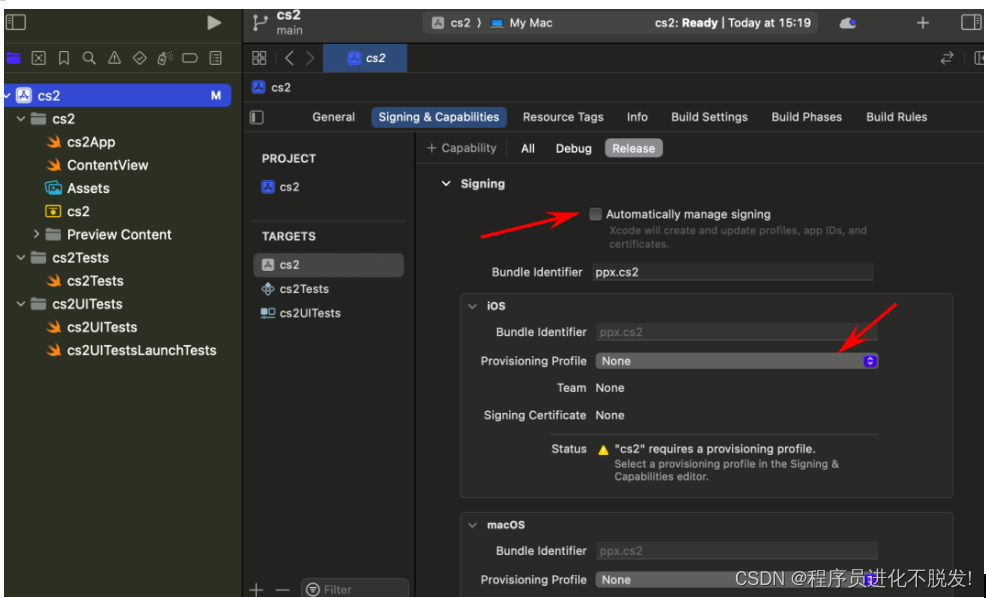Click the plus Library button in toolbar
Viewport: 988px width, 598px height.
point(922,23)
